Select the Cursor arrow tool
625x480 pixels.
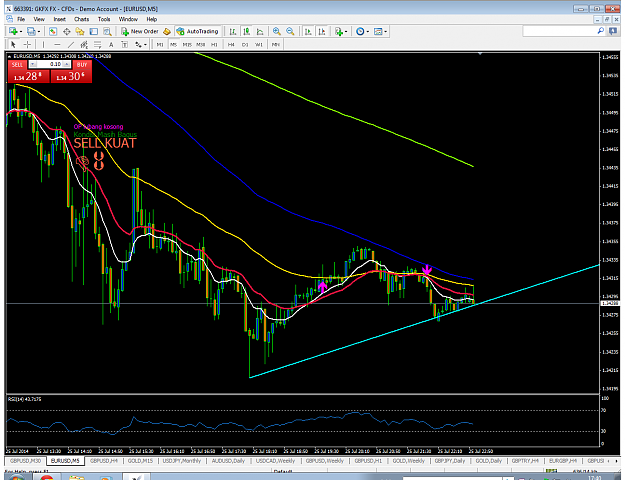click(13, 44)
